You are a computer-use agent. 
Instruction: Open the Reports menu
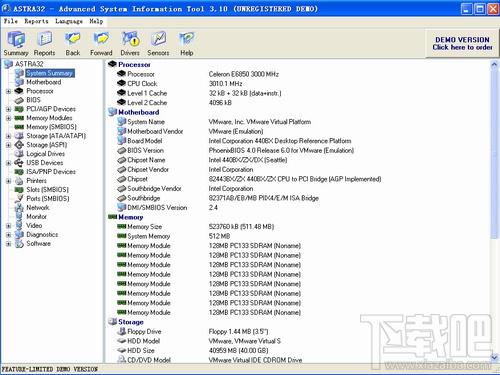[x=36, y=21]
